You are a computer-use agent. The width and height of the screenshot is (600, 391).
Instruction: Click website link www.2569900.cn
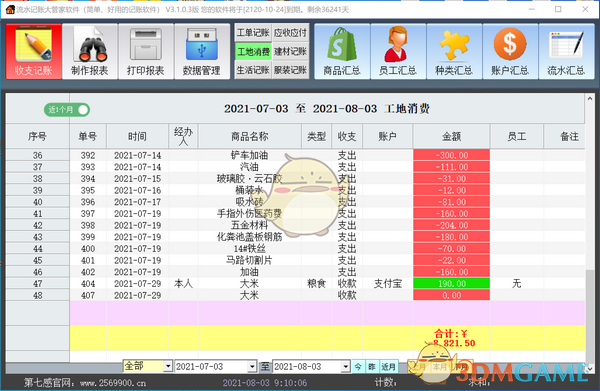112,383
